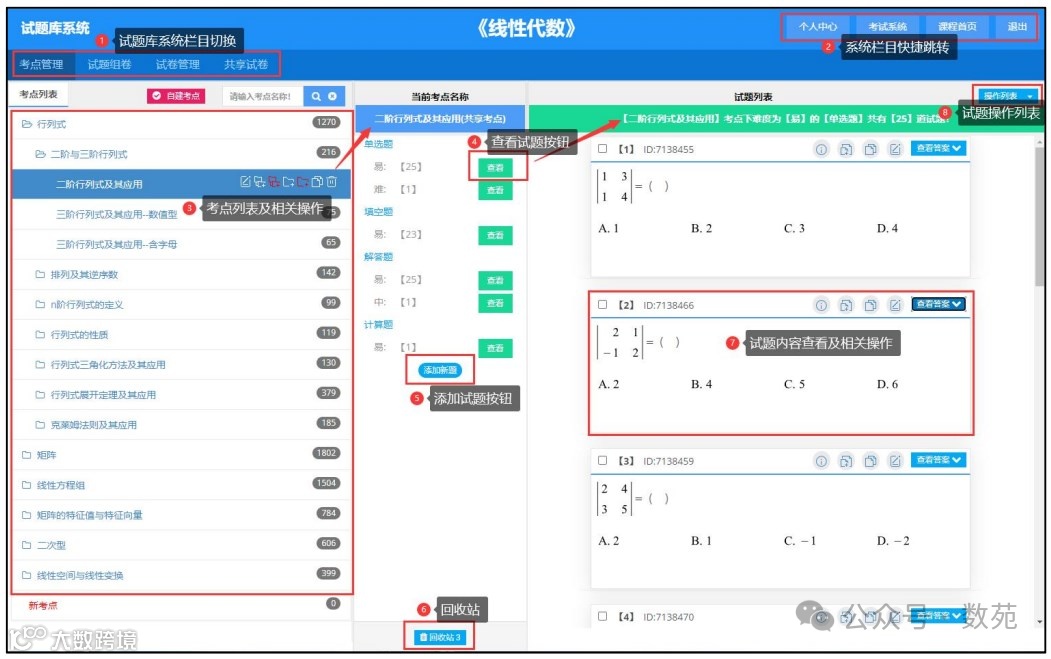The height and width of the screenshot is (659, 1051).
Task: Open info icon for question ID:7138466
Action: pos(821,306)
